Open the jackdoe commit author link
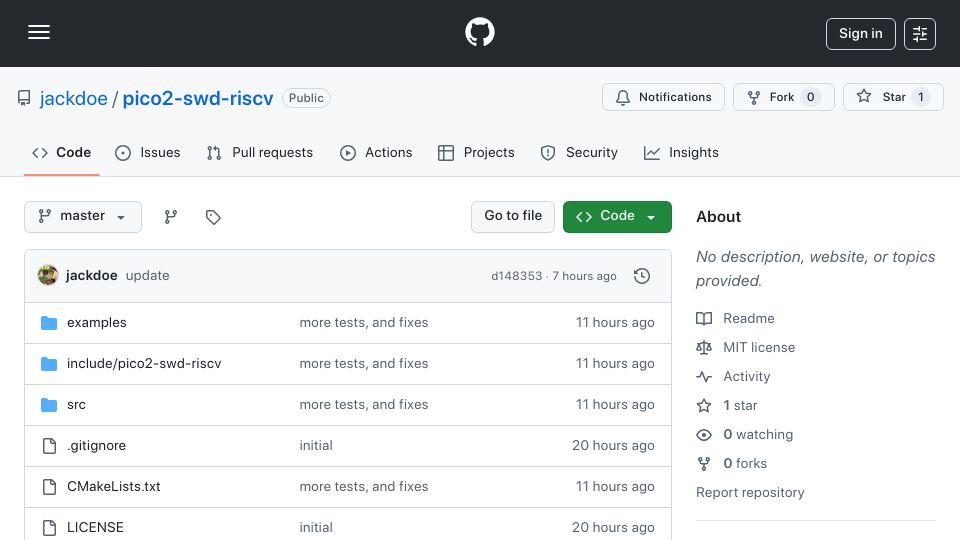Screen dimensions: 960x540 [x=91, y=276]
